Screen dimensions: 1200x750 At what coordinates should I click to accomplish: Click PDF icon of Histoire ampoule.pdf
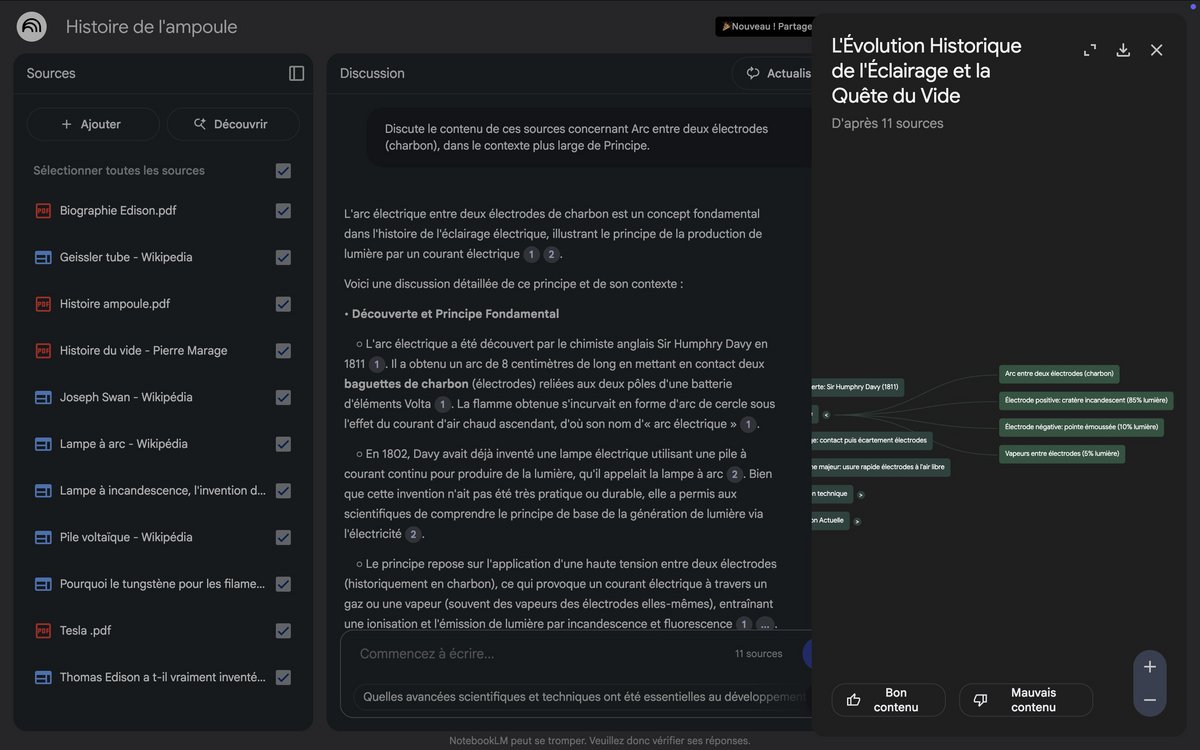pos(43,304)
